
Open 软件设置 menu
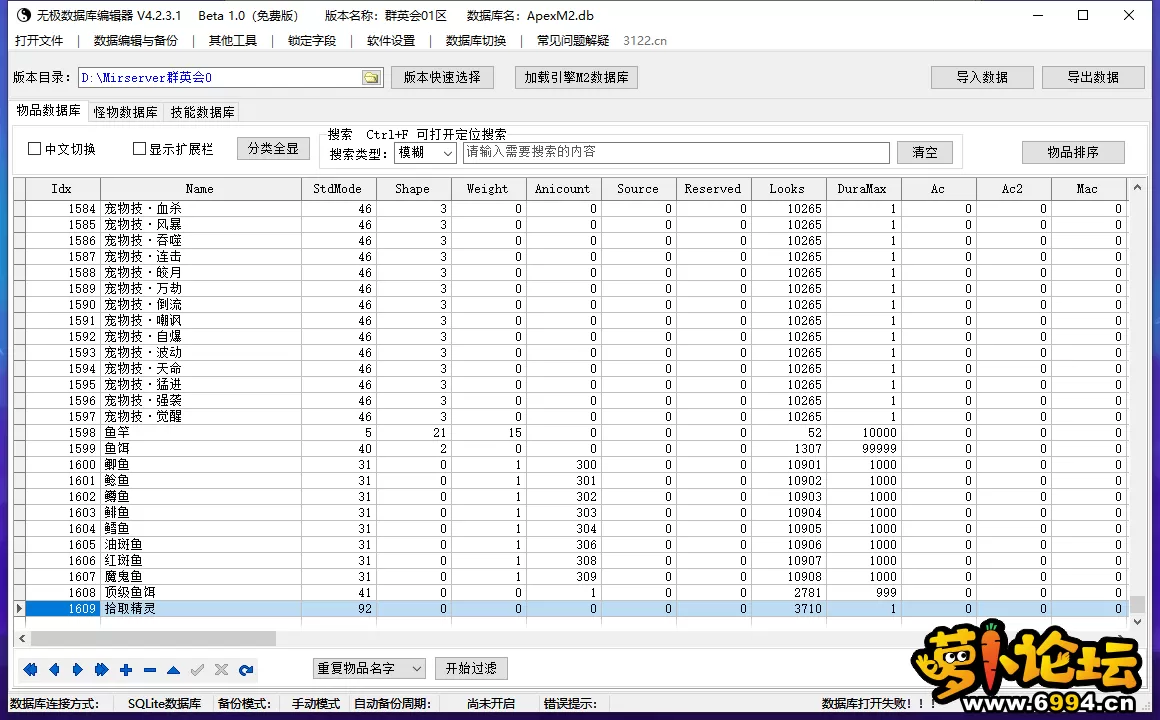(391, 41)
